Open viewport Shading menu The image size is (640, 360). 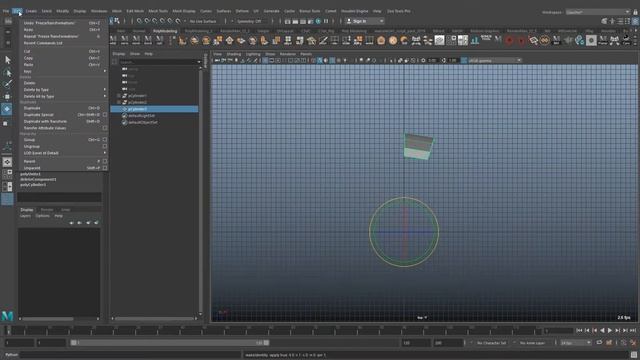pos(234,53)
